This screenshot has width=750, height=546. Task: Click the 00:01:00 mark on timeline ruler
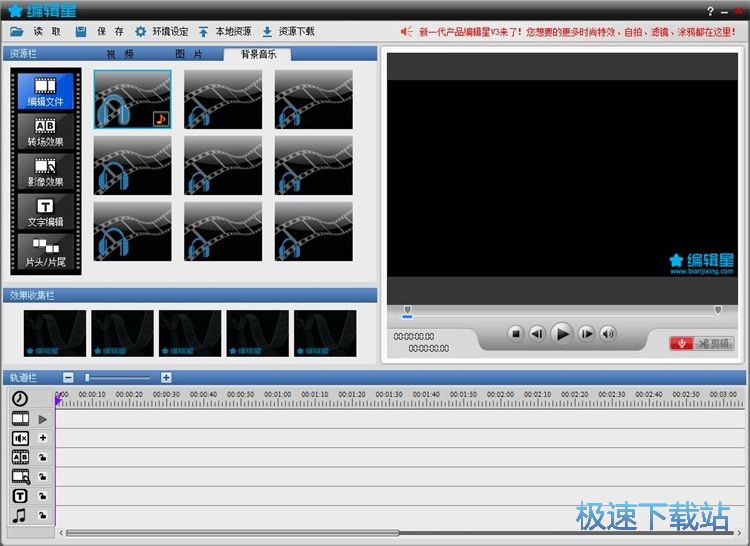pyautogui.click(x=277, y=394)
